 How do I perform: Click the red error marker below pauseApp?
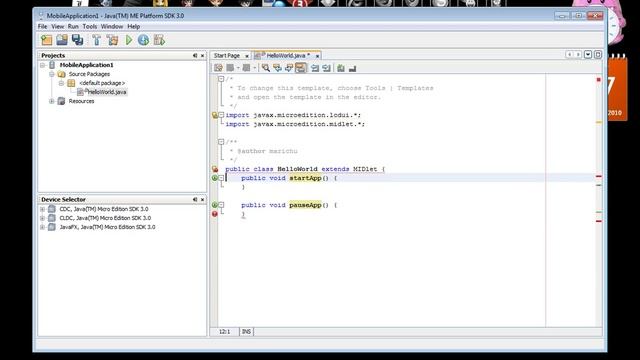214,214
